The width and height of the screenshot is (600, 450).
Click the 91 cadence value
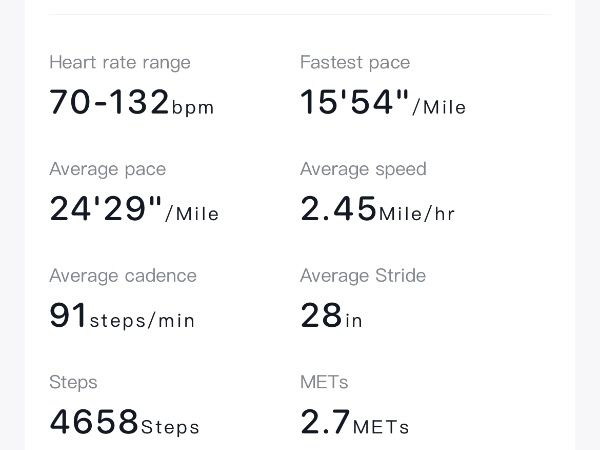click(68, 316)
